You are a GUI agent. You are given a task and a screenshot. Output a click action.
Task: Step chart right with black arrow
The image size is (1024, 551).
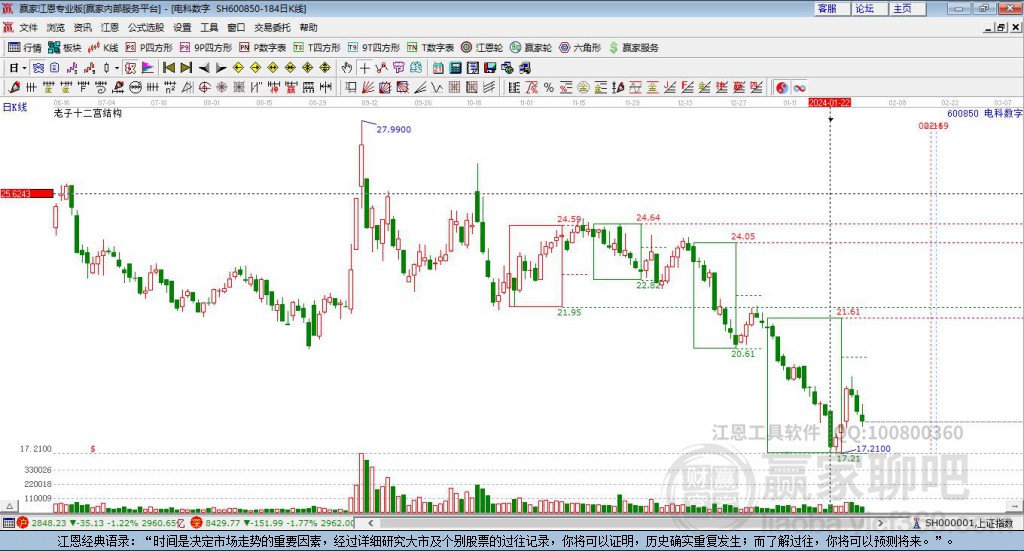point(221,68)
